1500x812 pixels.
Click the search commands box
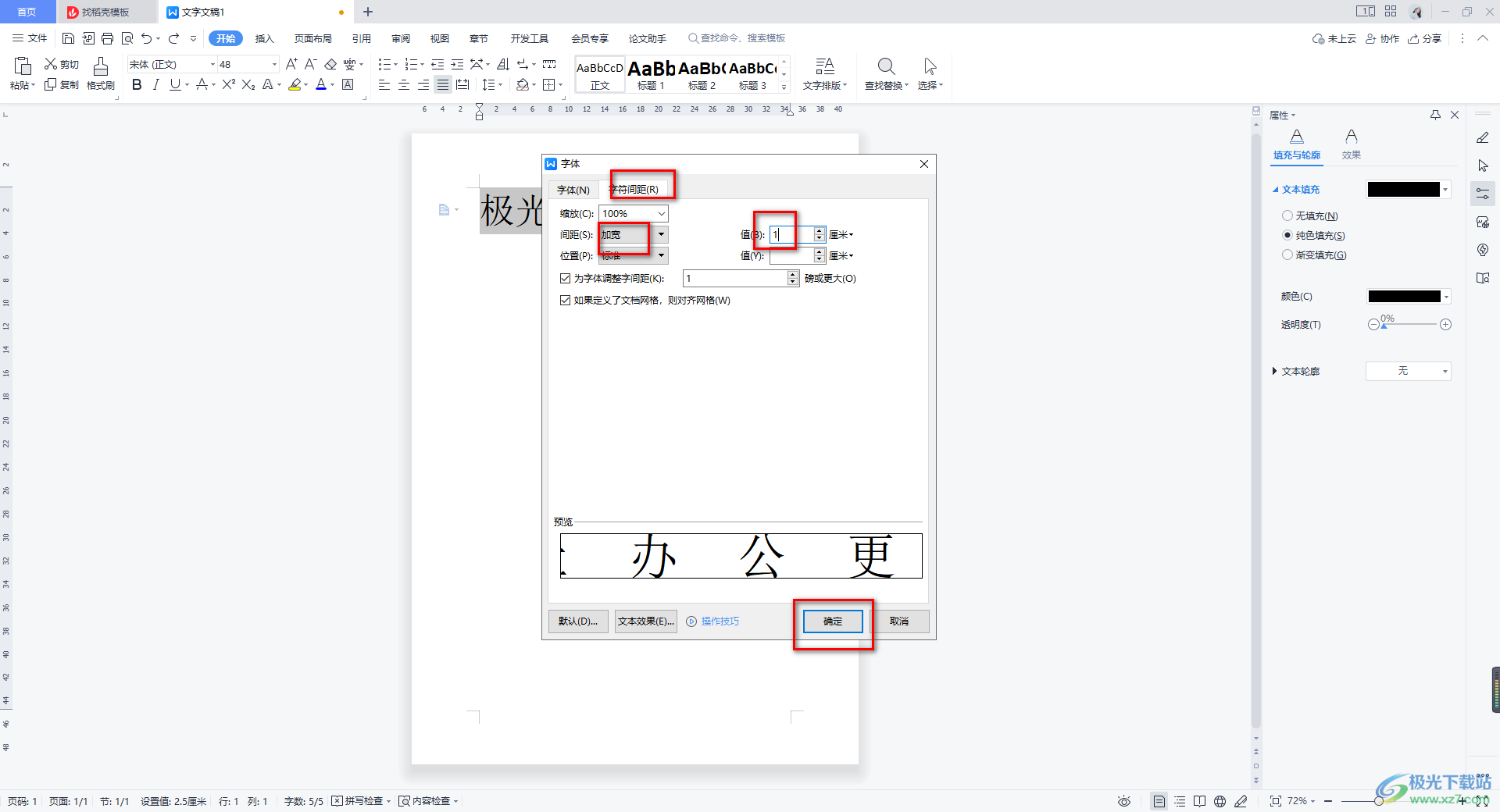(737, 38)
